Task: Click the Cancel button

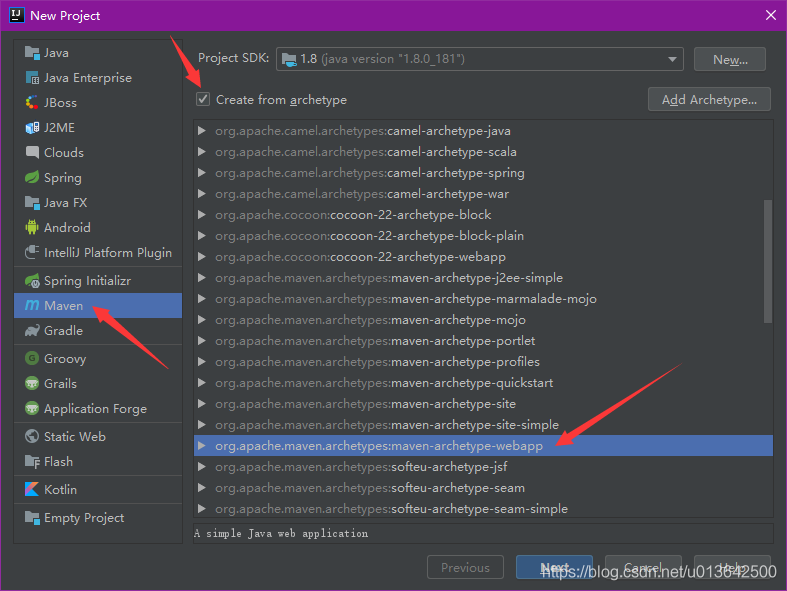Action: point(643,567)
